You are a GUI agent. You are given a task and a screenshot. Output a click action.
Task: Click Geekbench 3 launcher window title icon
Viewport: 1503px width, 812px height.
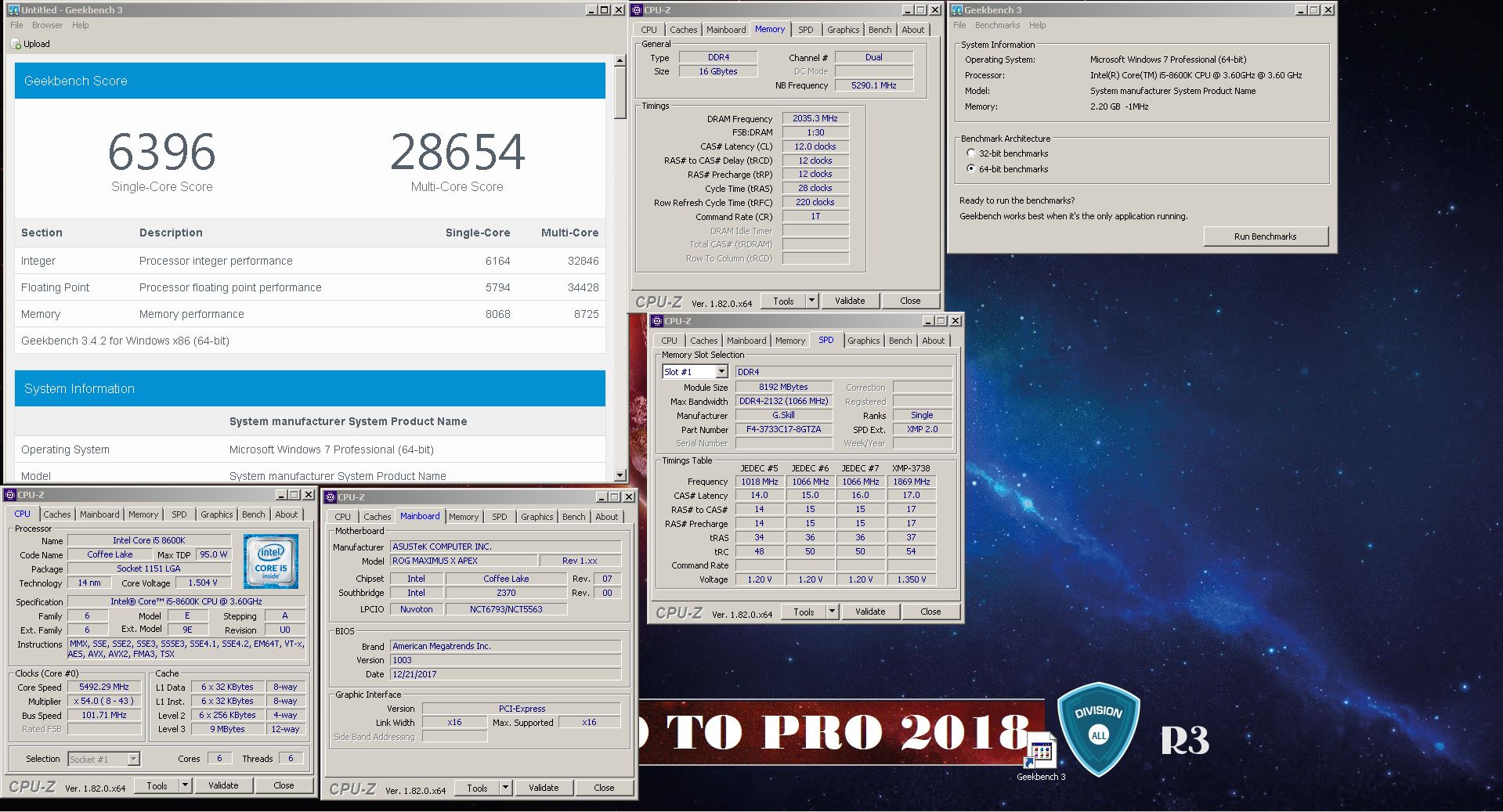coord(956,10)
